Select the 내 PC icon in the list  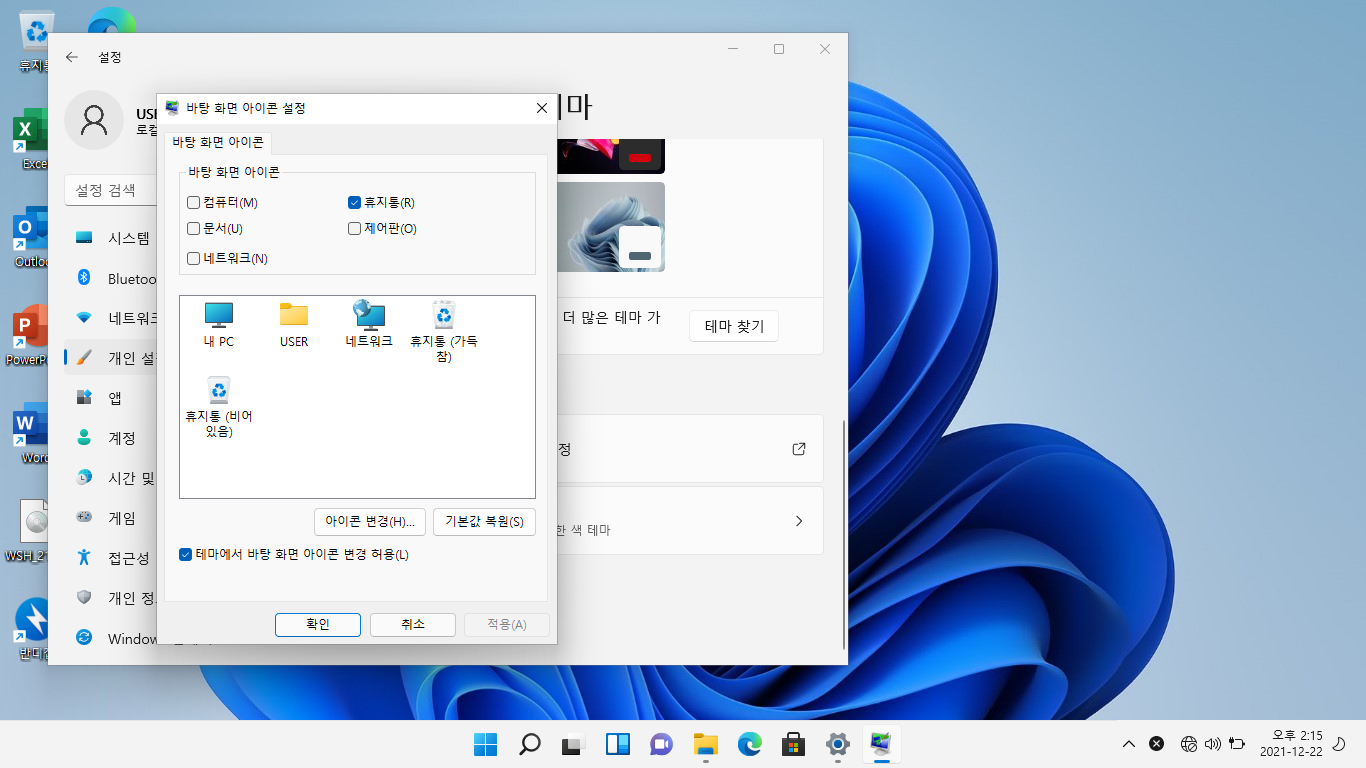218,324
